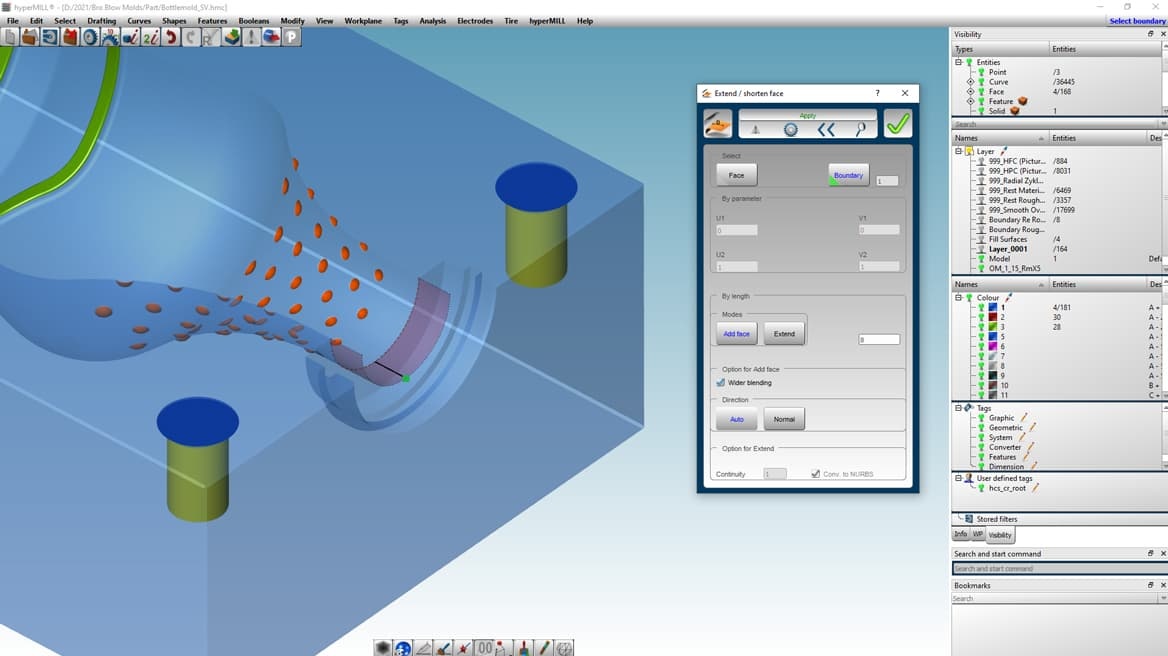
Task: Click the green checkmark to confirm face extension
Action: click(897, 122)
